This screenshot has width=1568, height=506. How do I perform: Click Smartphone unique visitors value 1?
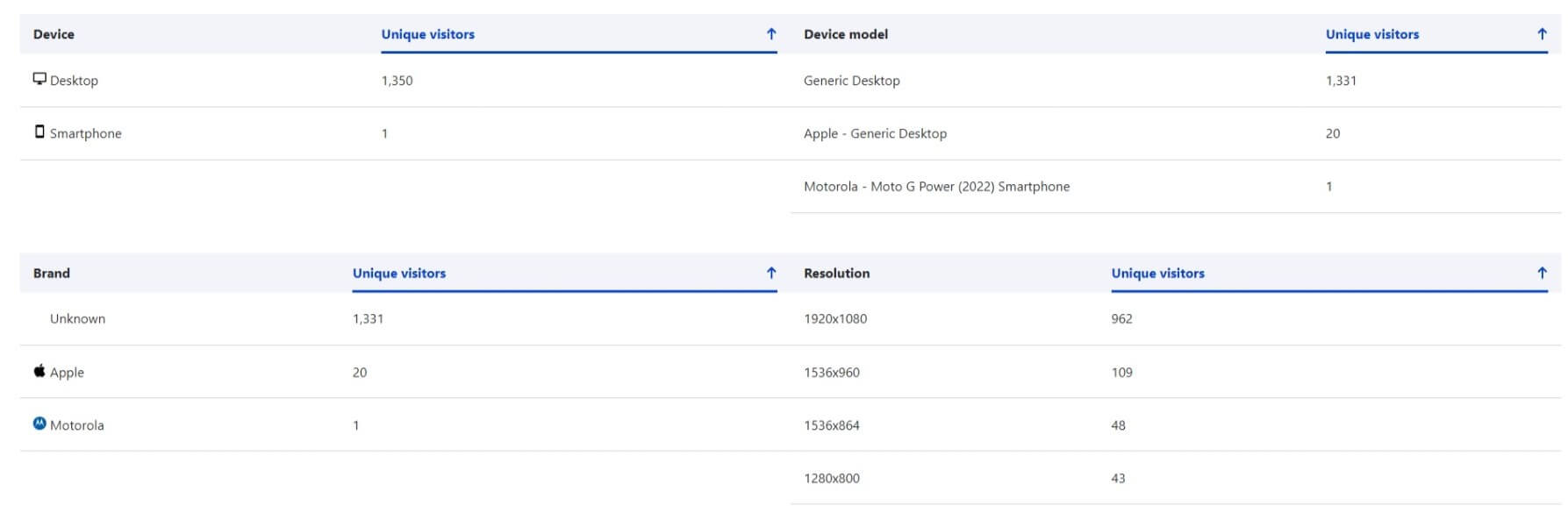click(x=384, y=133)
